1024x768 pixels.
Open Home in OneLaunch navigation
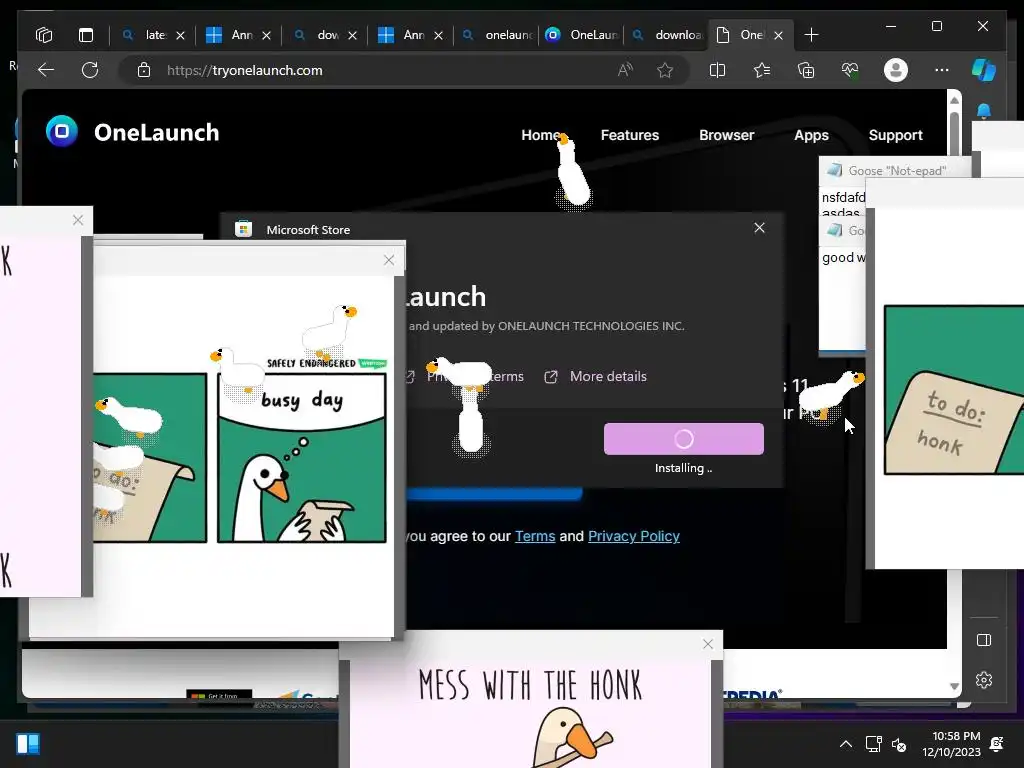pyautogui.click(x=540, y=135)
